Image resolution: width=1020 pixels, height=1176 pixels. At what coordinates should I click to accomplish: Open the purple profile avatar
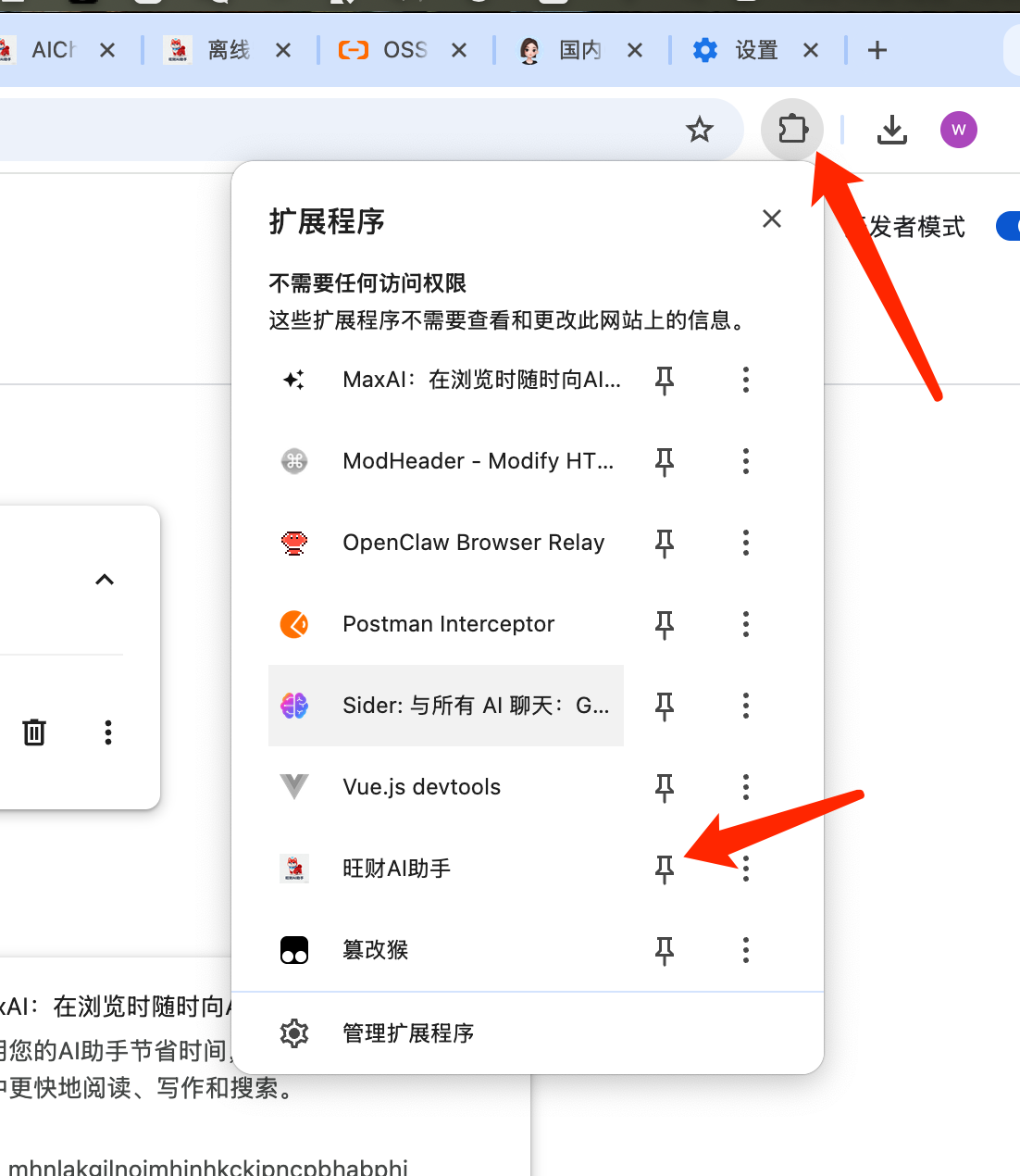[958, 130]
